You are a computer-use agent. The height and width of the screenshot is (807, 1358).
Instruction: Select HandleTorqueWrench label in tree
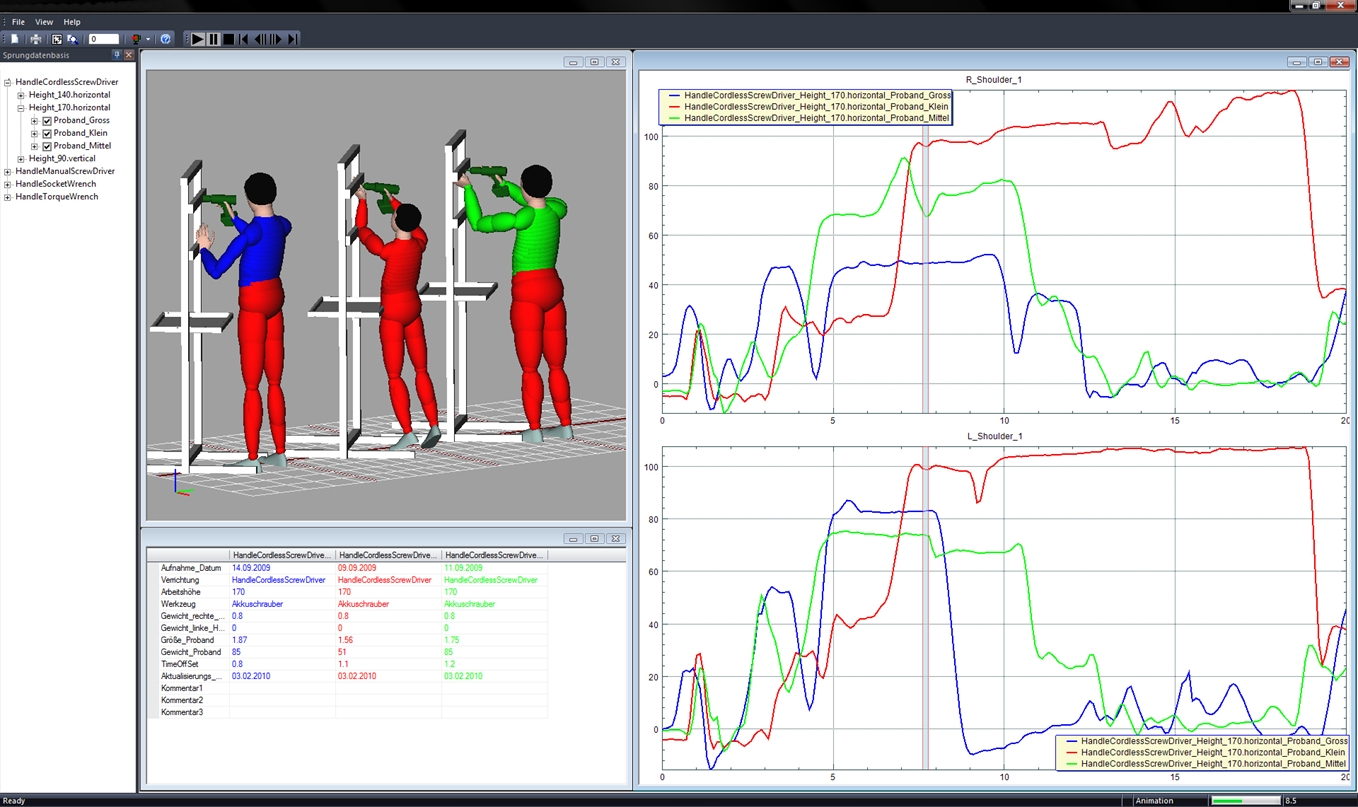click(x=57, y=197)
